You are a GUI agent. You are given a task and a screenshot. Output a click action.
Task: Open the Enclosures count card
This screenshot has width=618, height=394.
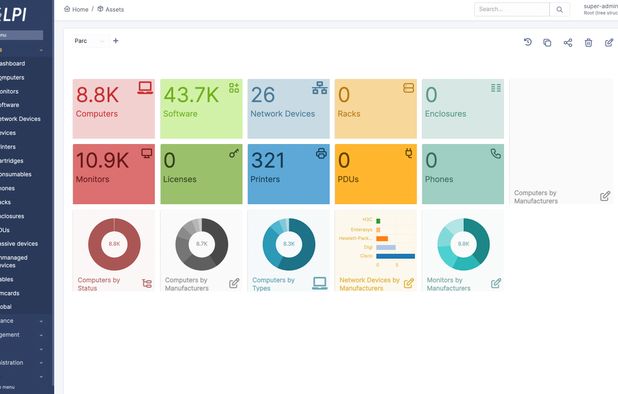(x=463, y=109)
